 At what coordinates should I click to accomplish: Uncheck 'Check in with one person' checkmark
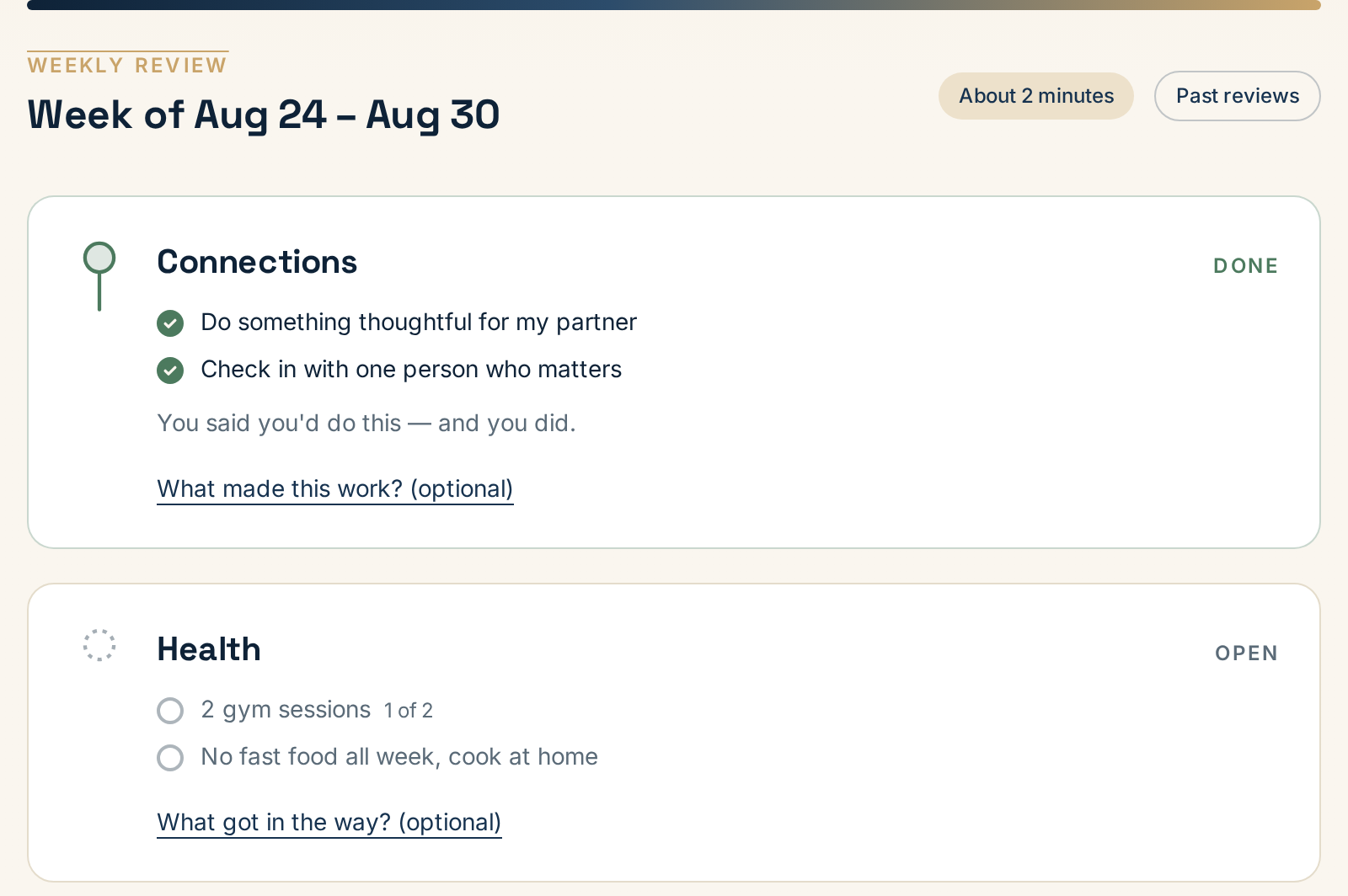[170, 370]
